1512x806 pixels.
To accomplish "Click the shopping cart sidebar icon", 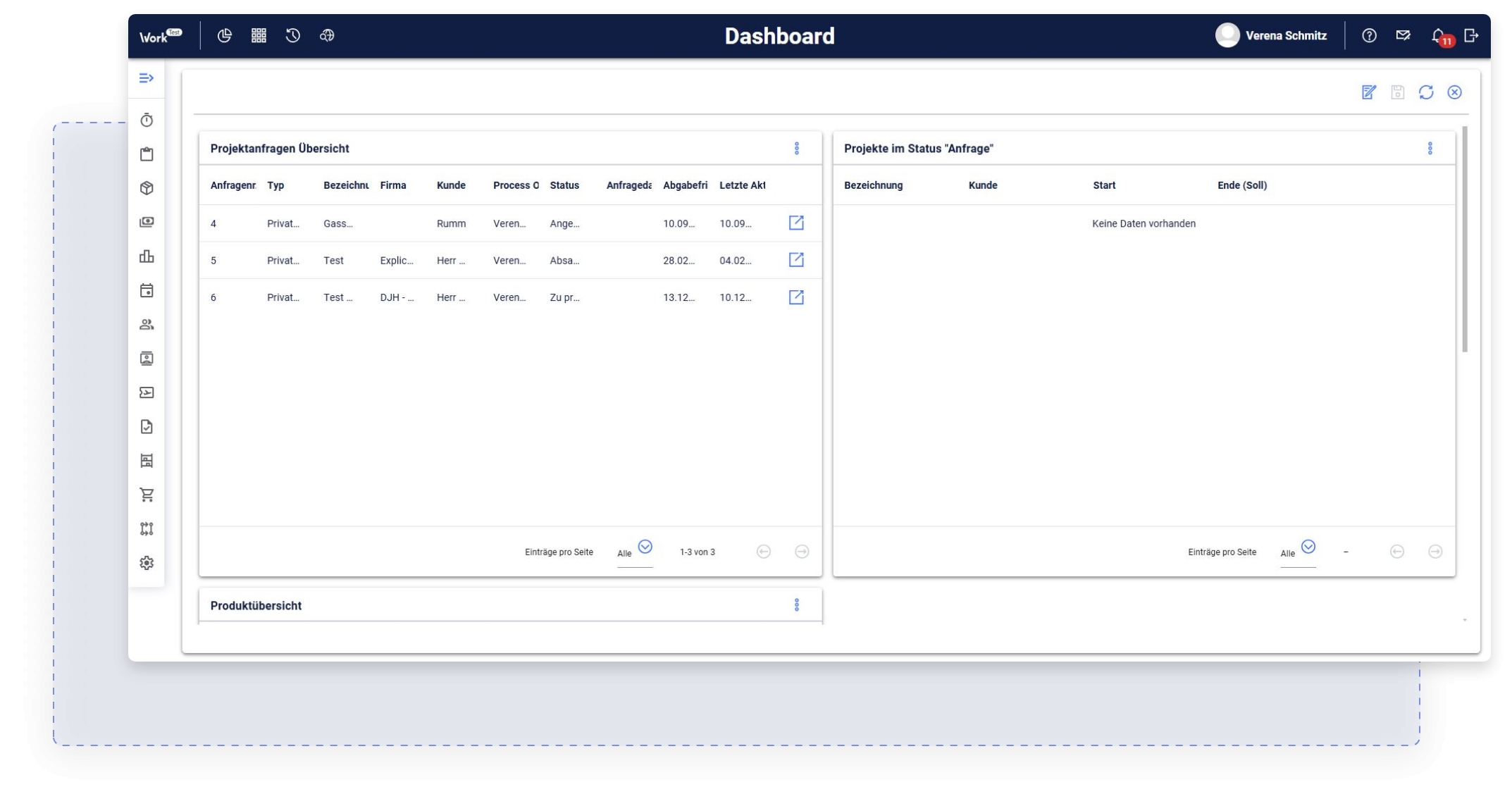I will click(x=147, y=495).
